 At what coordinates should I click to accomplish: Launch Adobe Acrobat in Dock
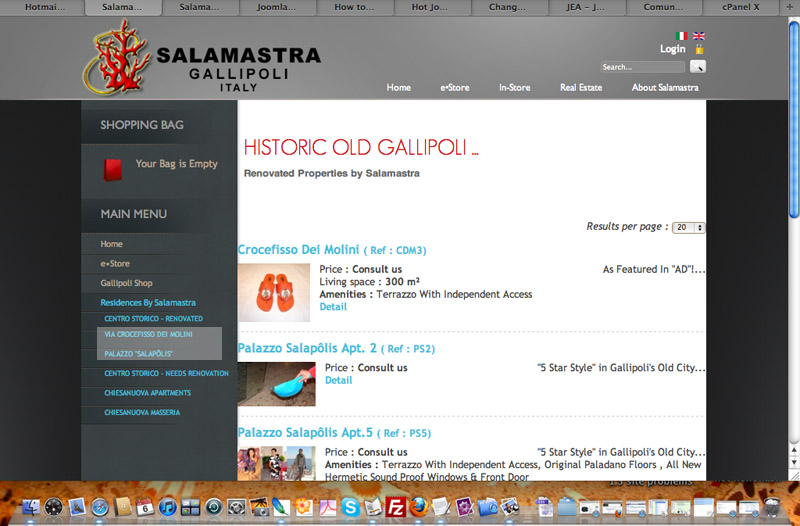pyautogui.click(x=327, y=507)
